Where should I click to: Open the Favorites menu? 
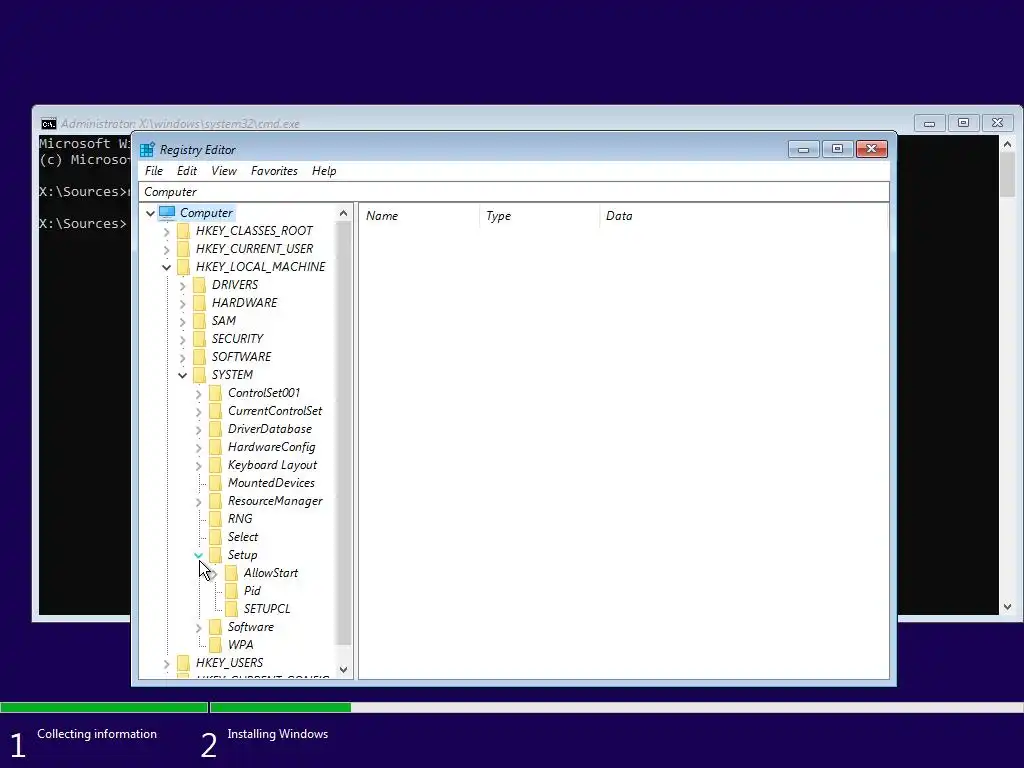[274, 171]
